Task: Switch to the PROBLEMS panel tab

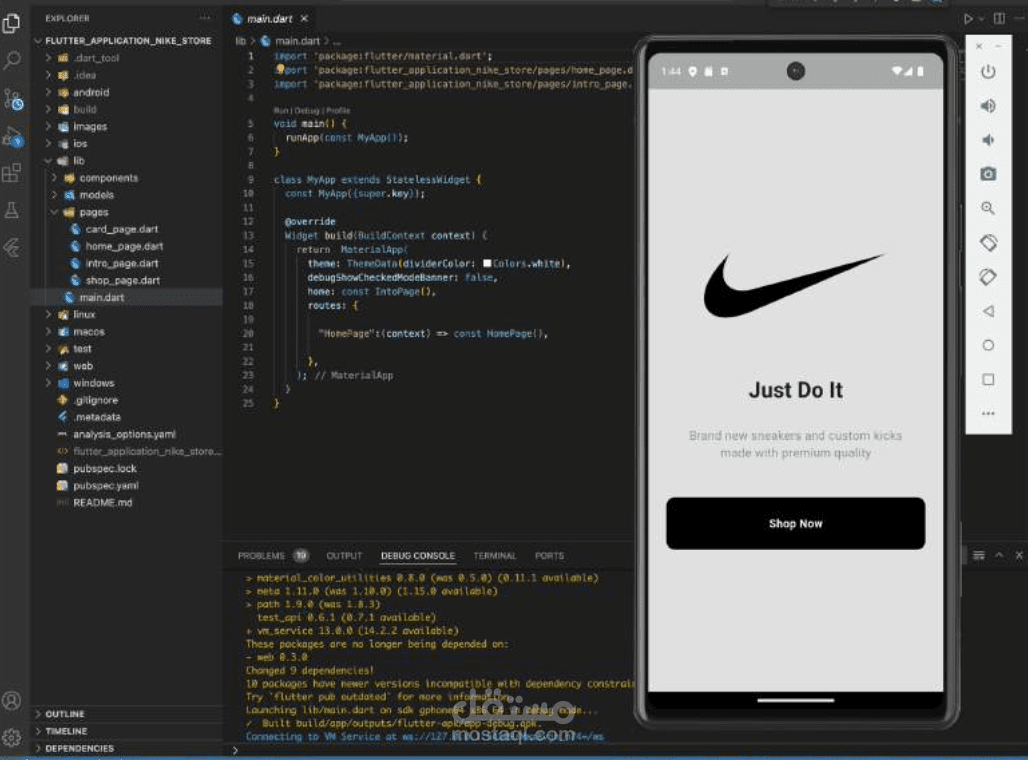Action: pos(262,555)
